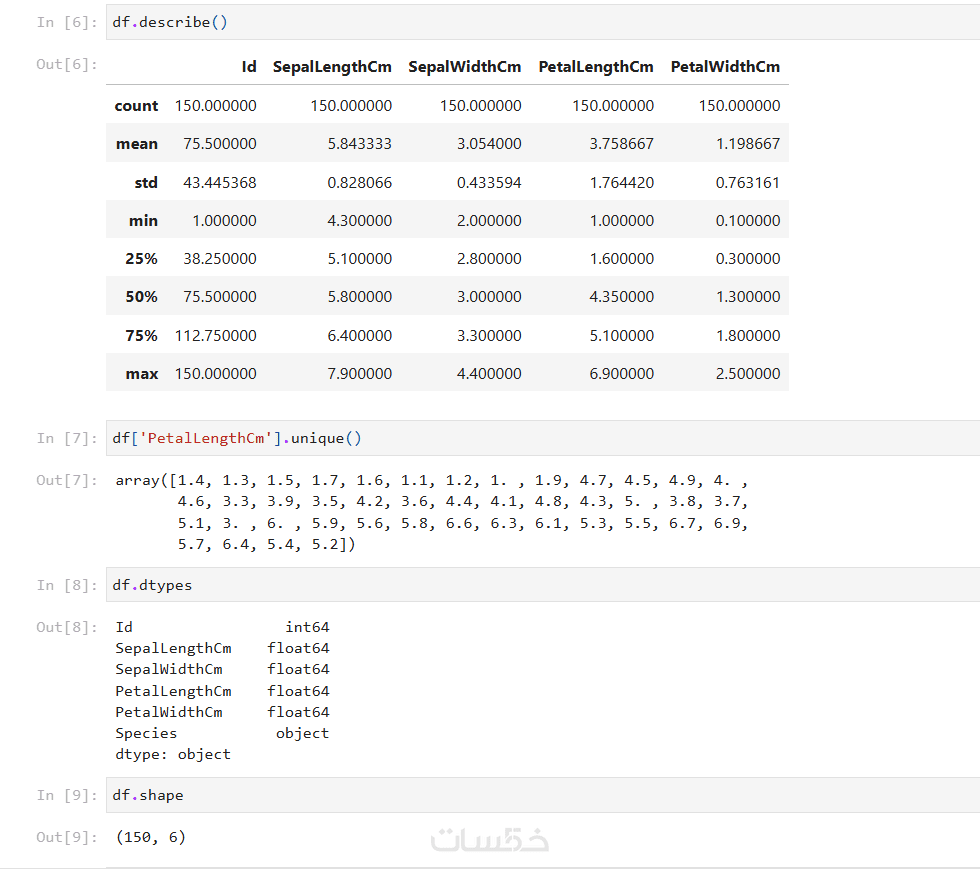Click the Species object dtype line
The width and height of the screenshot is (980, 869).
[222, 733]
